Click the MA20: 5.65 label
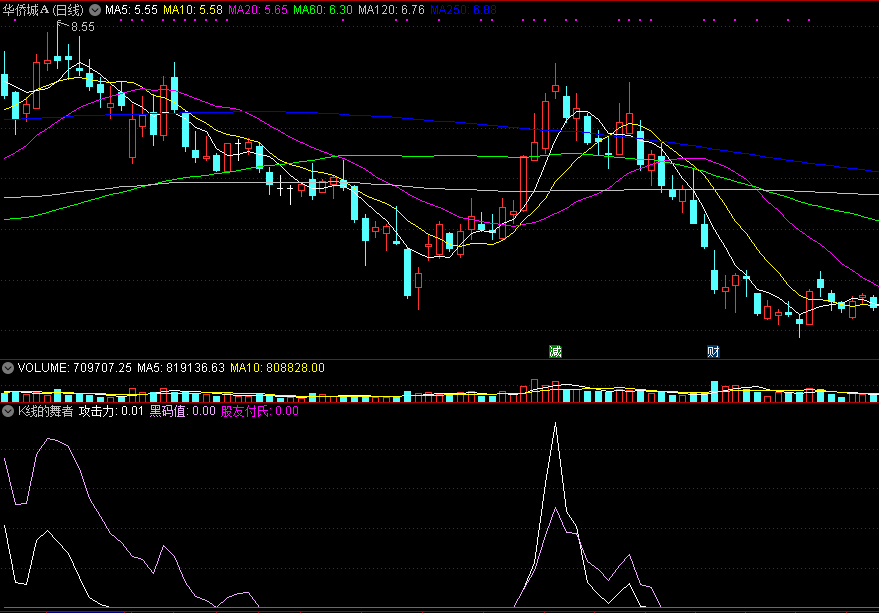Viewport: 879px width, 613px height. pyautogui.click(x=258, y=10)
